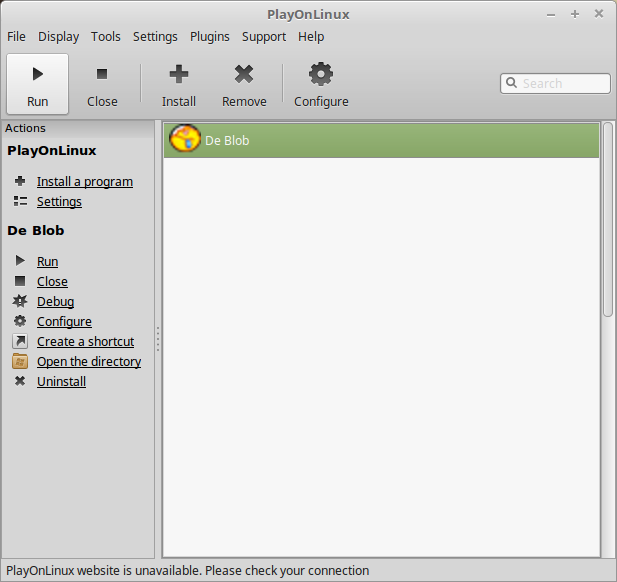Click the folder icon beside Open the directory
This screenshot has width=617, height=582.
click(20, 361)
